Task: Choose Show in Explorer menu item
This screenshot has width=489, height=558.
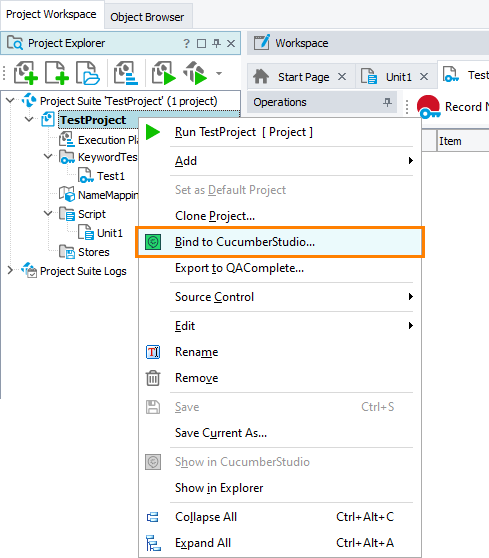Action: pos(279,488)
